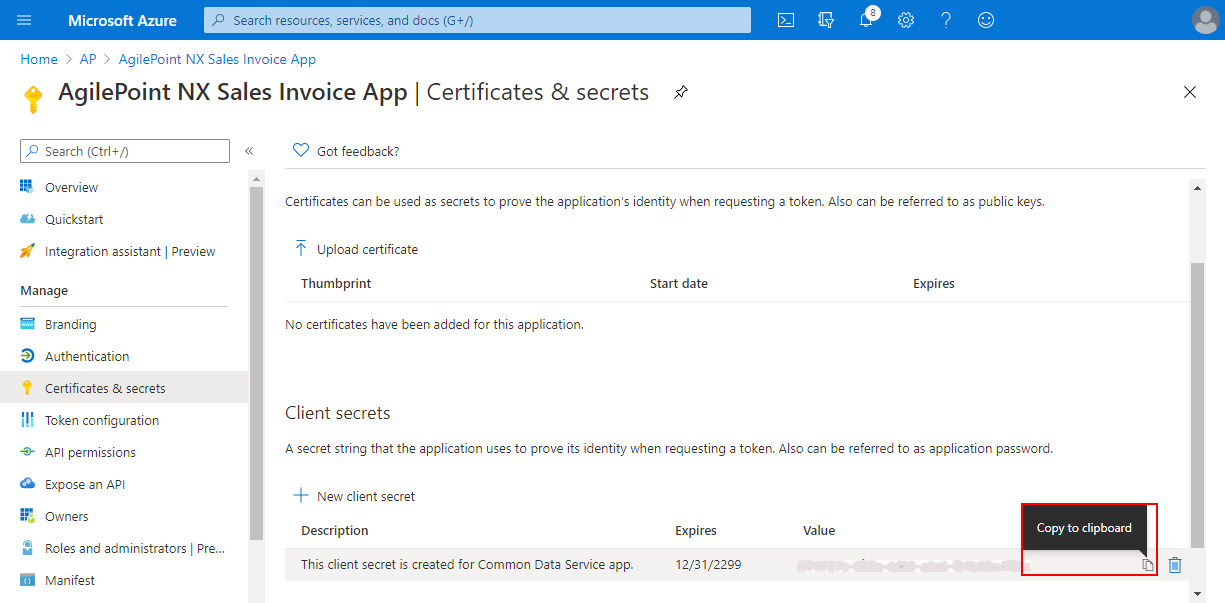Show notifications bell with badge 8
Image resolution: width=1225 pixels, height=603 pixels.
867,19
